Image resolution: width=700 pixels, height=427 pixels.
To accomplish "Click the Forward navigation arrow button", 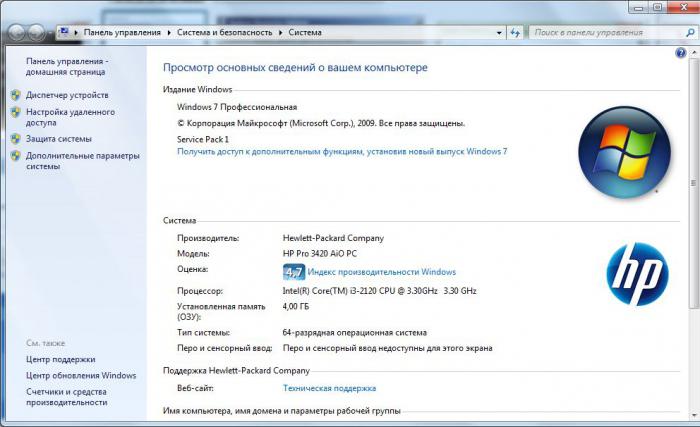I will point(36,32).
